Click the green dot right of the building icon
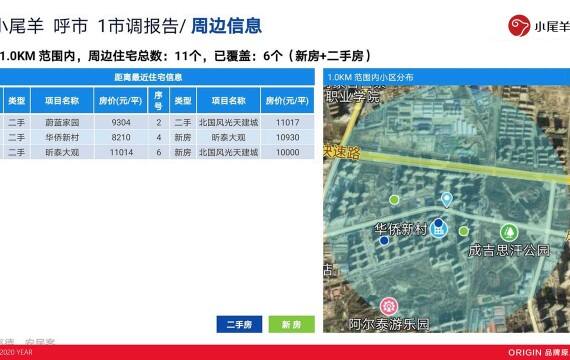This screenshot has height=360, width=570. (x=463, y=231)
